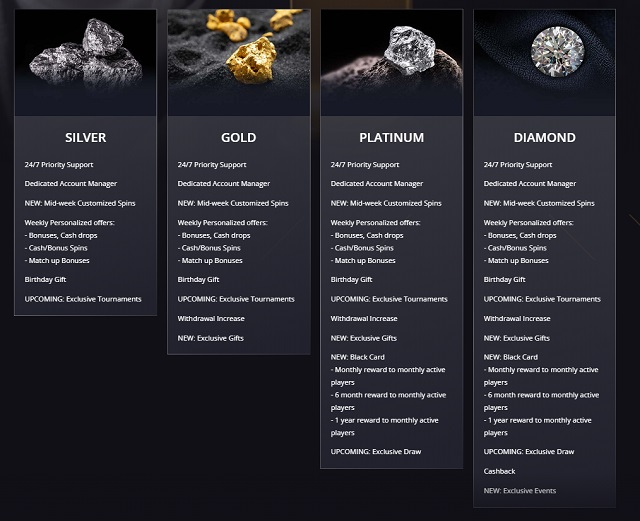The image size is (640, 521).
Task: Click the cut diamond image
Action: 544,62
